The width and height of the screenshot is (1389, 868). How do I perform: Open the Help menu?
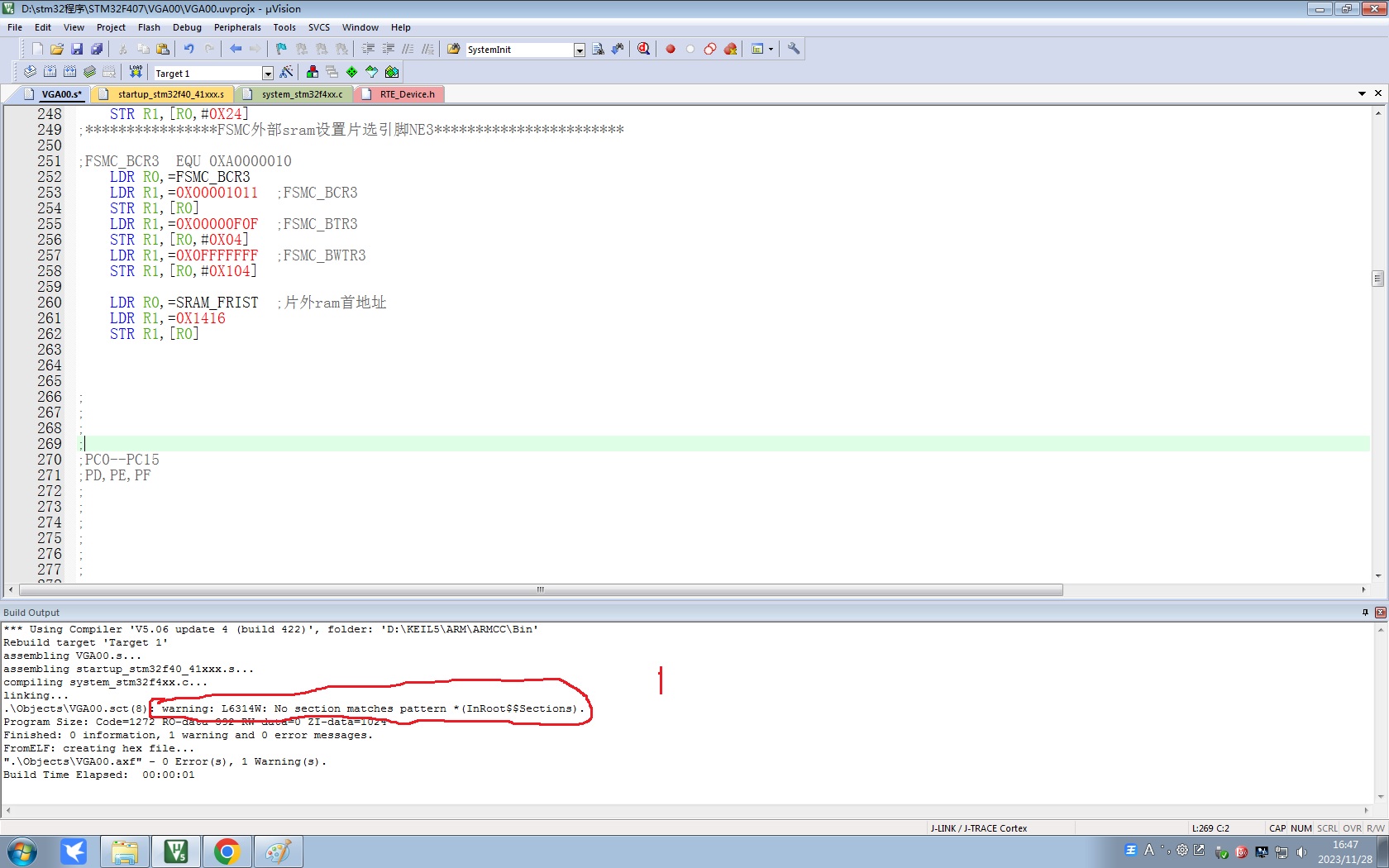point(401,27)
